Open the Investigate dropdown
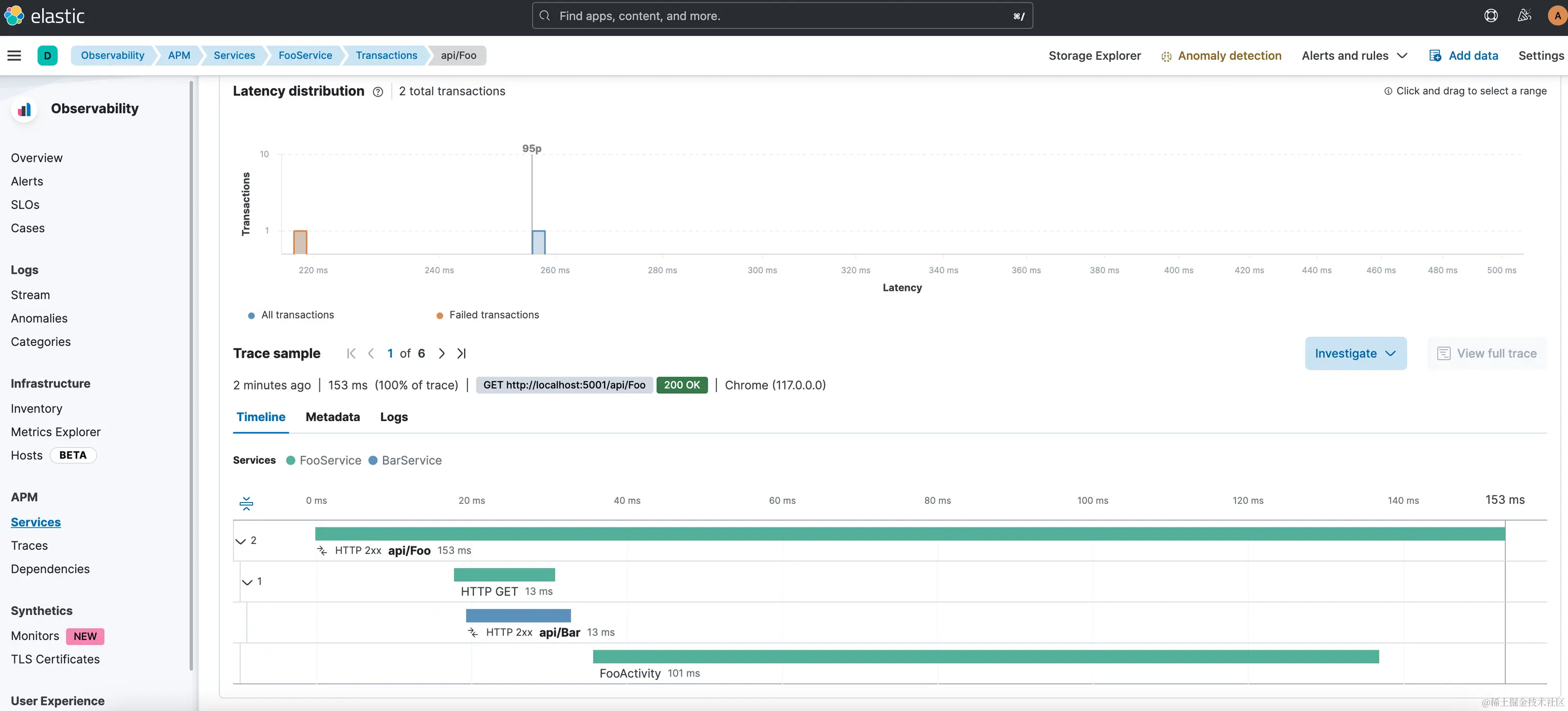 point(1355,354)
